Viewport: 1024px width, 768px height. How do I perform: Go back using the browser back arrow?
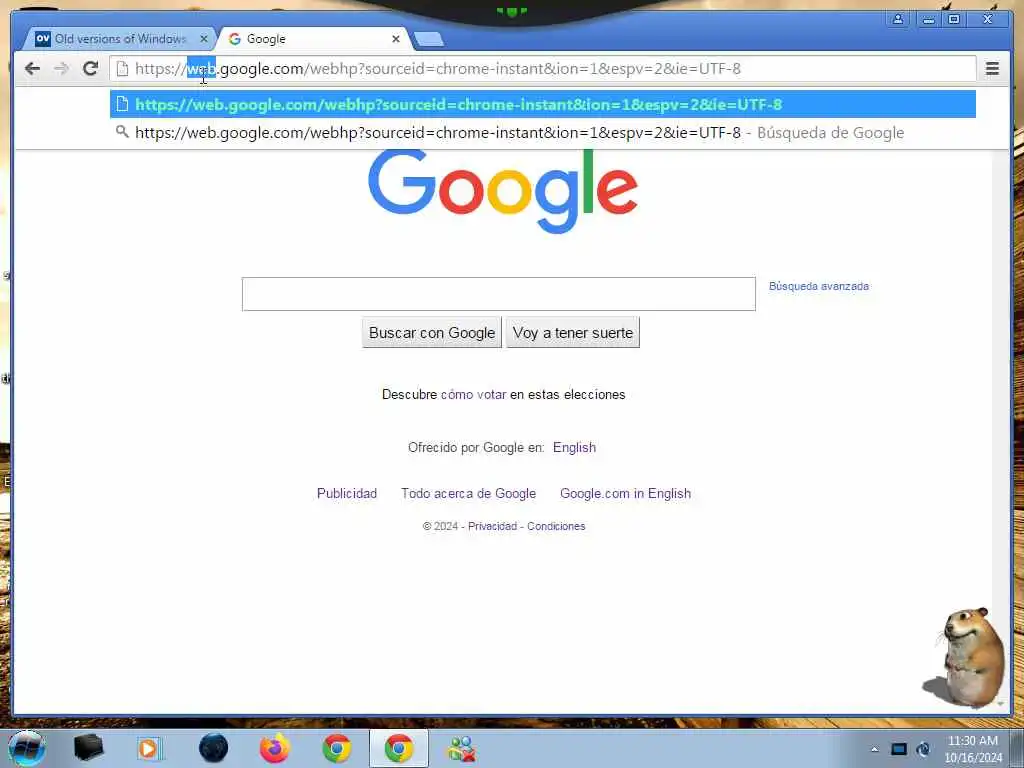[x=32, y=69]
